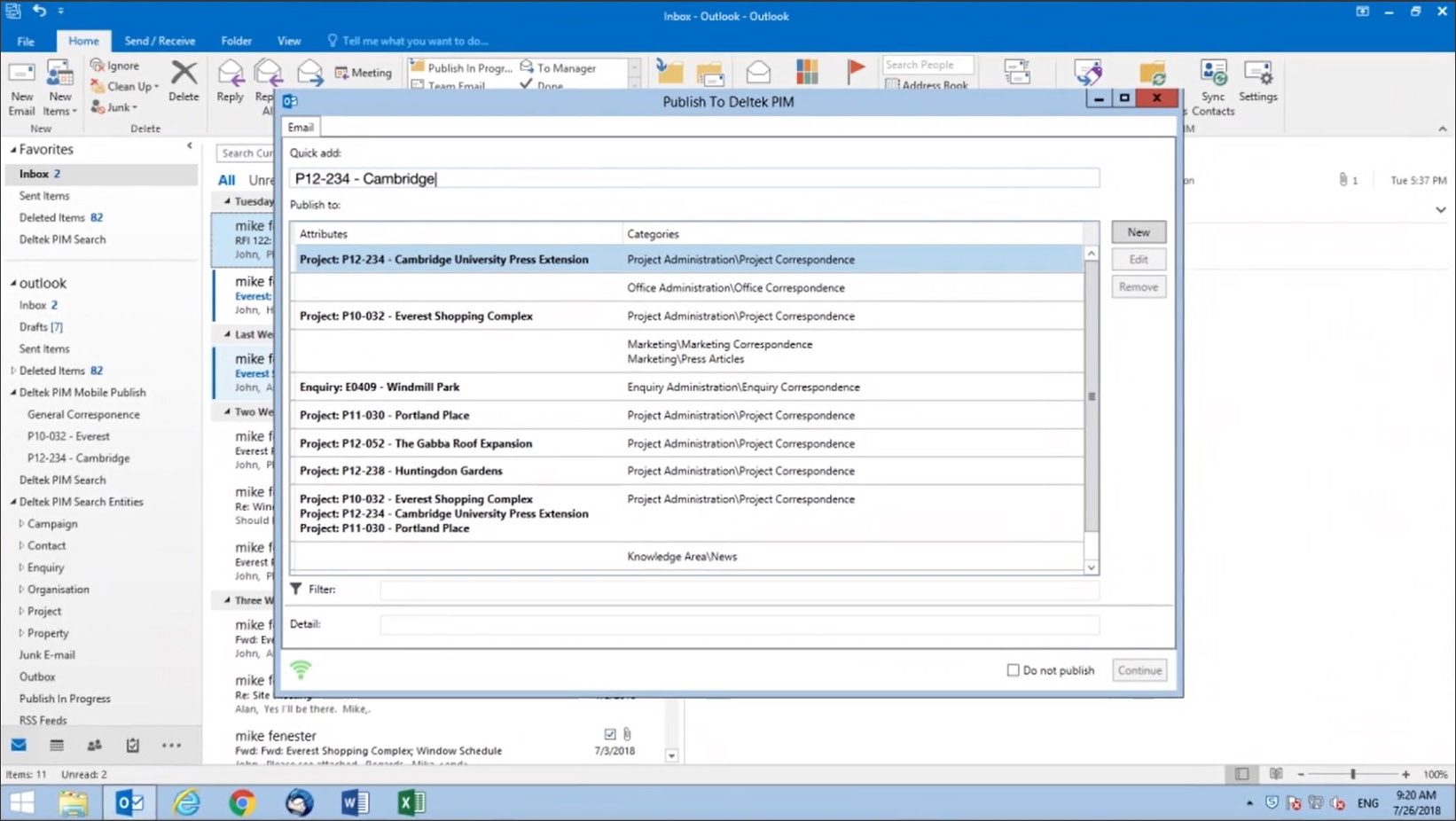Click the zoom slider handle in status bar

tap(1353, 774)
